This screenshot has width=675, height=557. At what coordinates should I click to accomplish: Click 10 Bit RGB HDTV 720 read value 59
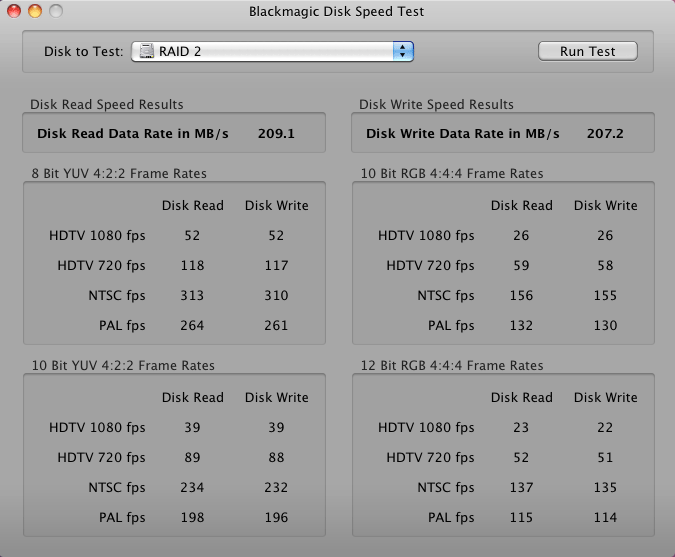click(x=521, y=266)
